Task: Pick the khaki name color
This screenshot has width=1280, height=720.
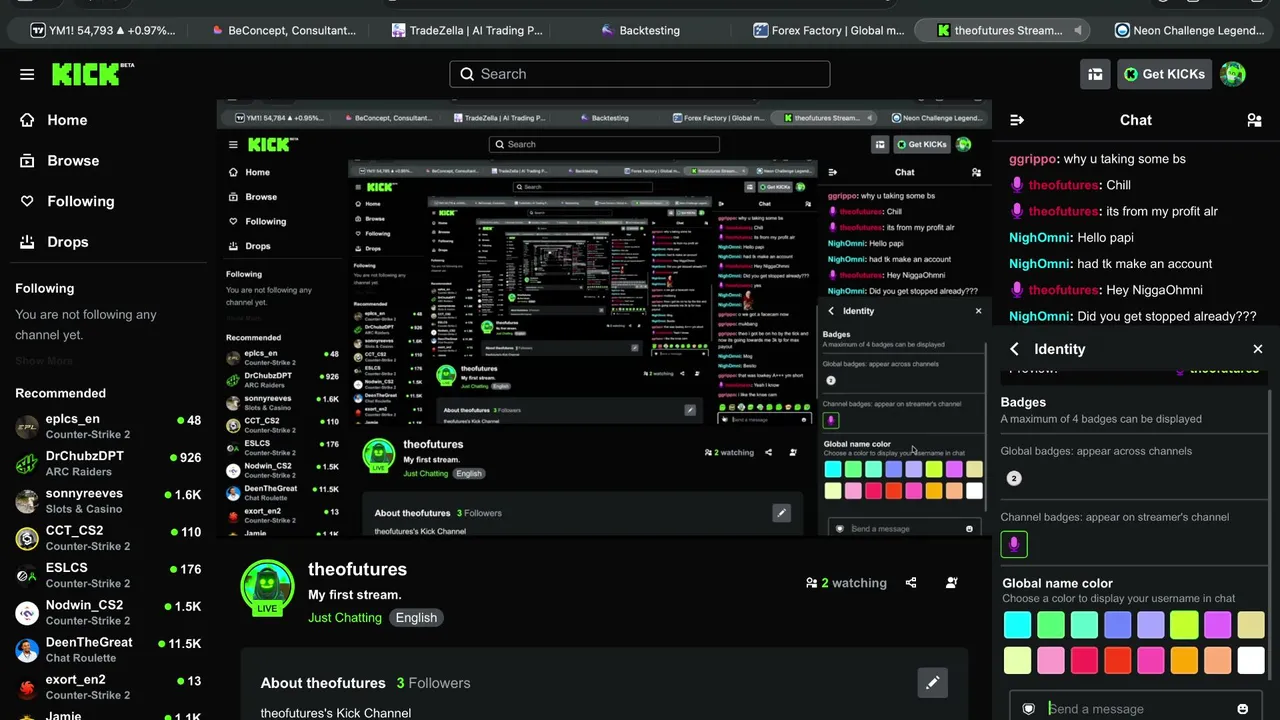Action: pyautogui.click(x=1251, y=625)
